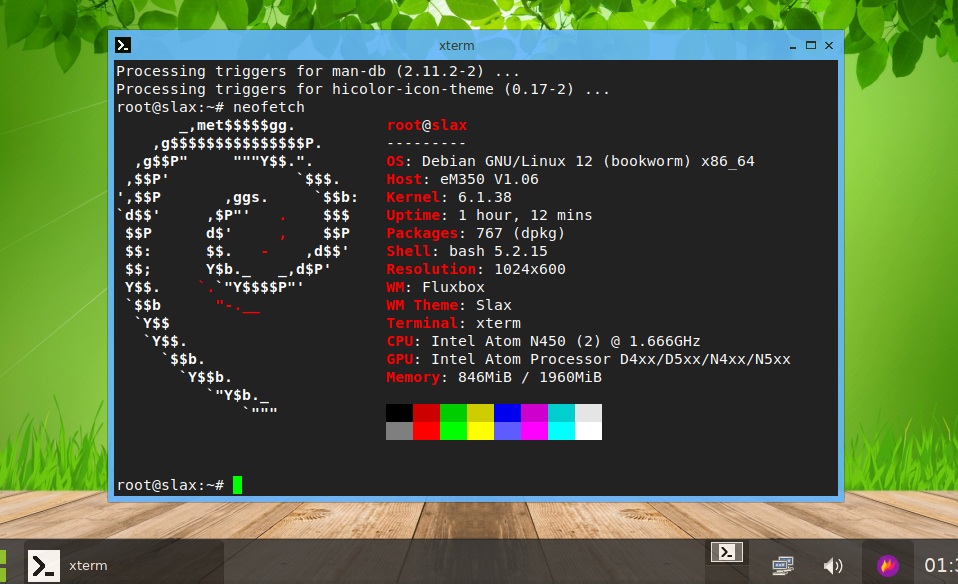Click the 'CPU: Intel Atom N450' line
The width and height of the screenshot is (958, 584).
tap(543, 341)
